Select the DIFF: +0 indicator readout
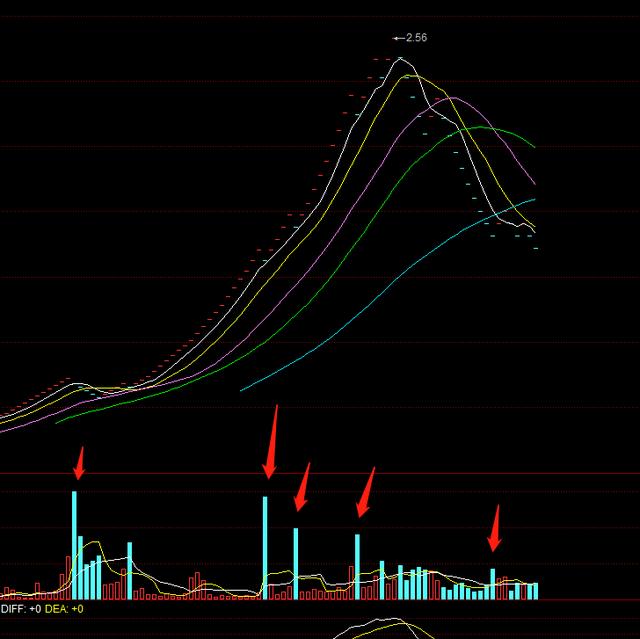Screen dimensions: 640x639 point(21,609)
